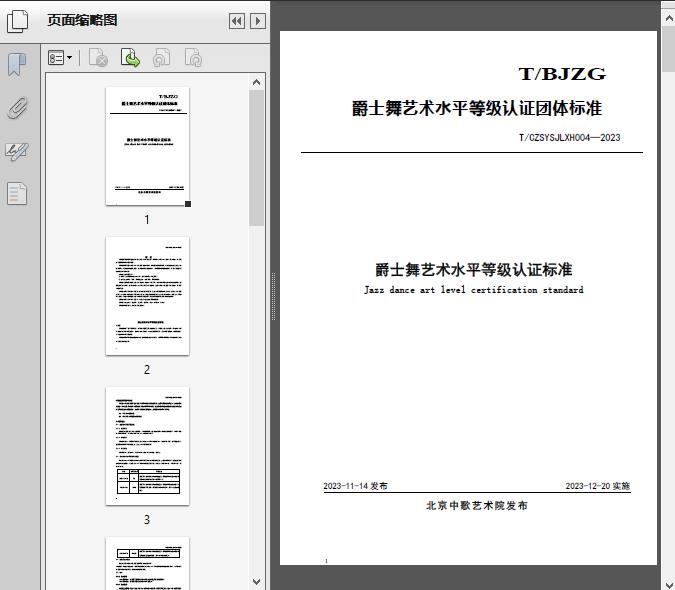Click the single right-arrow expand panel button
The height and width of the screenshot is (590, 675).
[258, 21]
